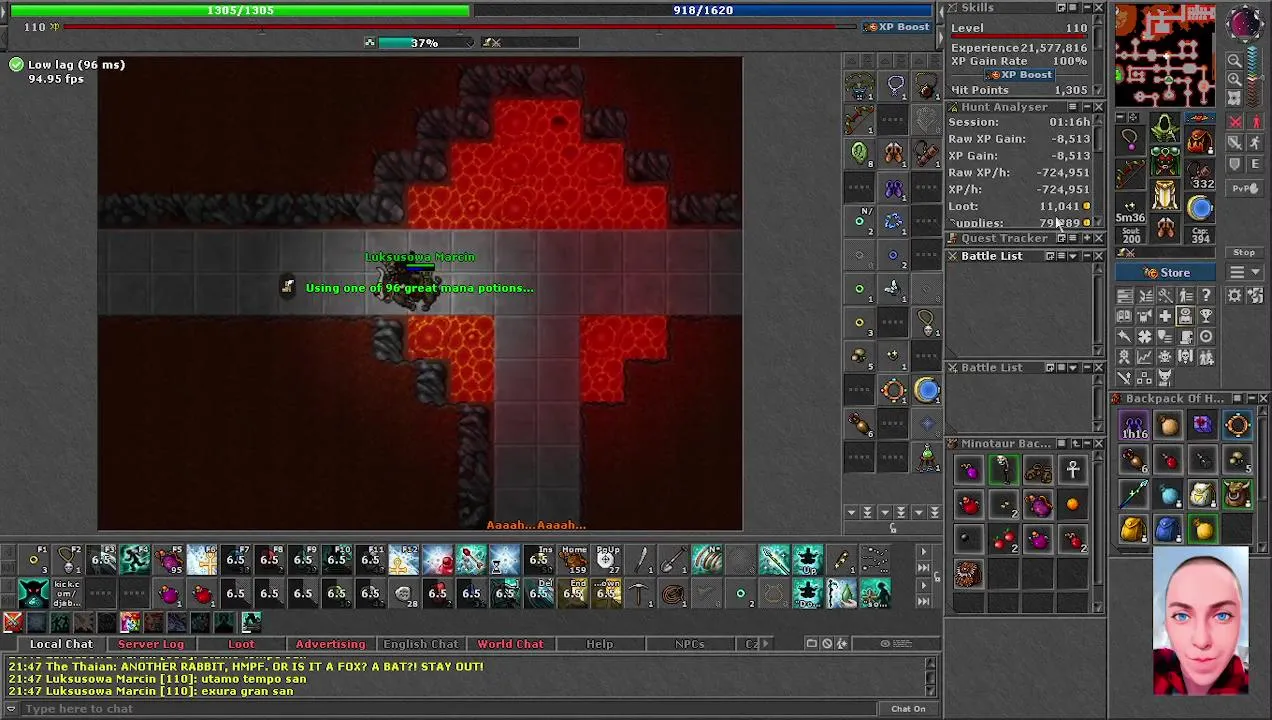The width and height of the screenshot is (1272, 720).
Task: Toggle expert mode E button
Action: 1256,164
